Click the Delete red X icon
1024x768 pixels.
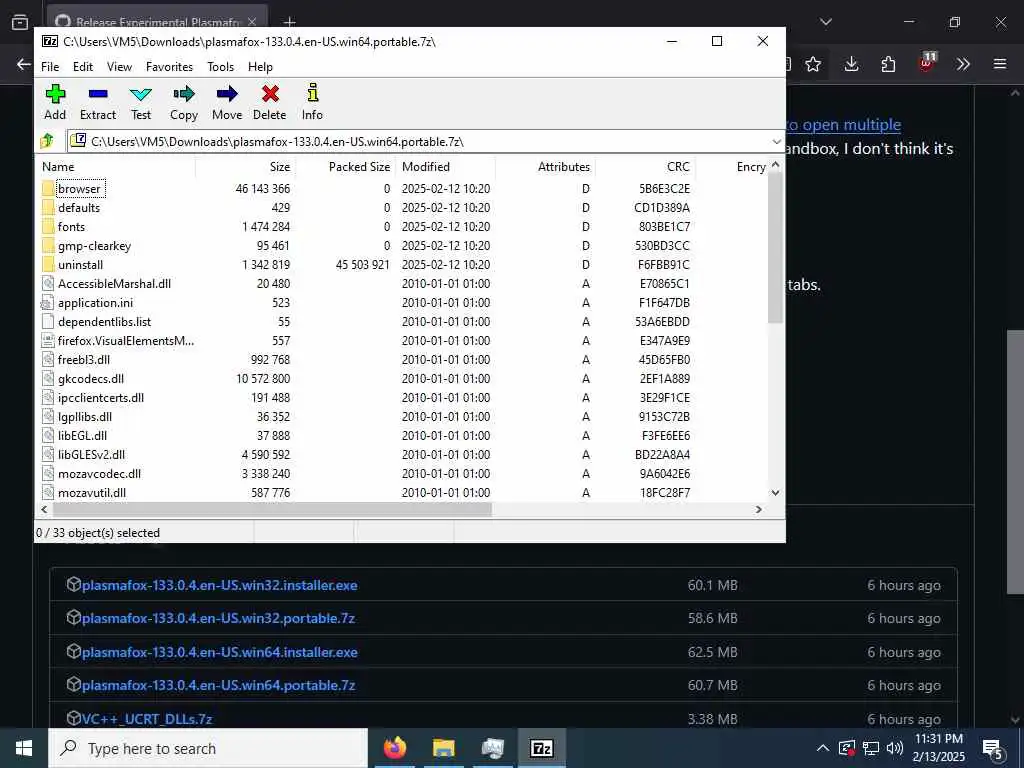270,94
